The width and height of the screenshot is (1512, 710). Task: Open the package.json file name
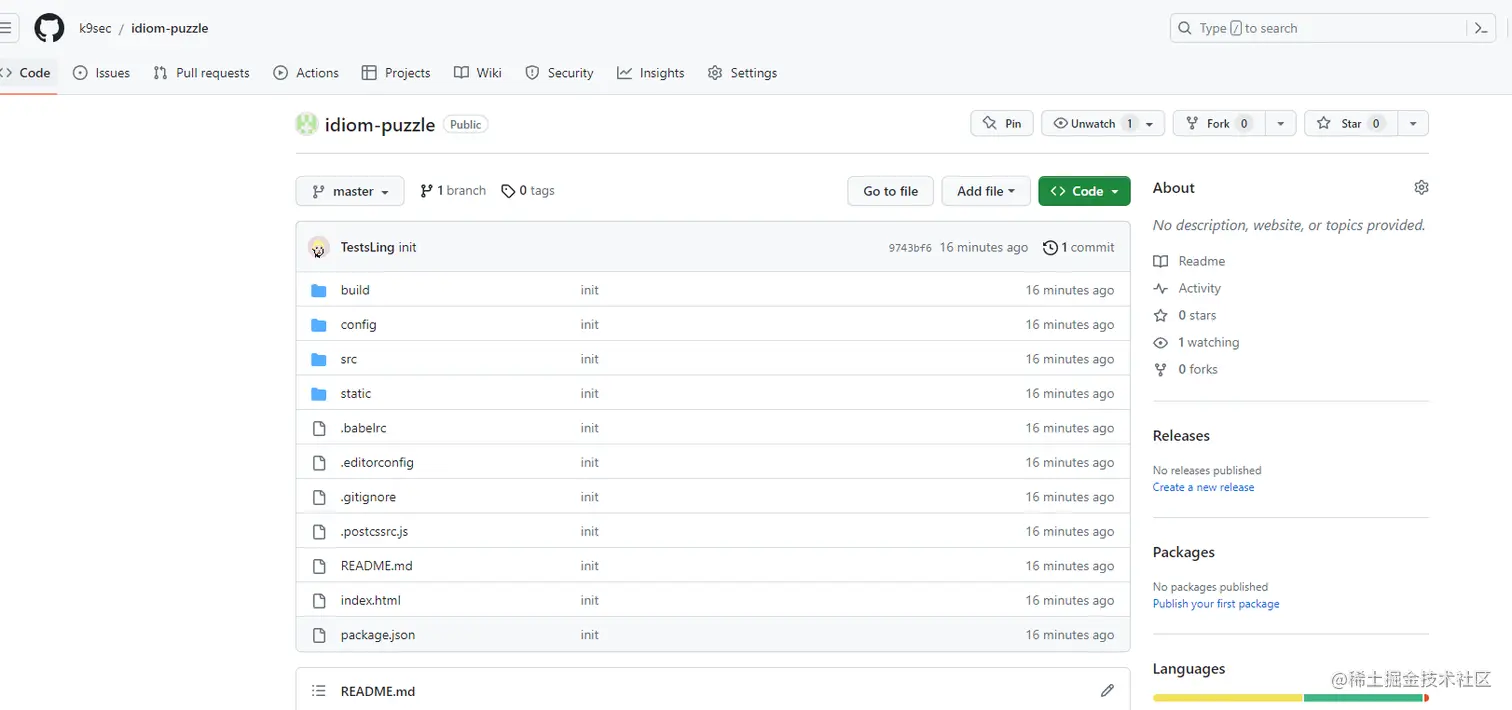coord(378,635)
